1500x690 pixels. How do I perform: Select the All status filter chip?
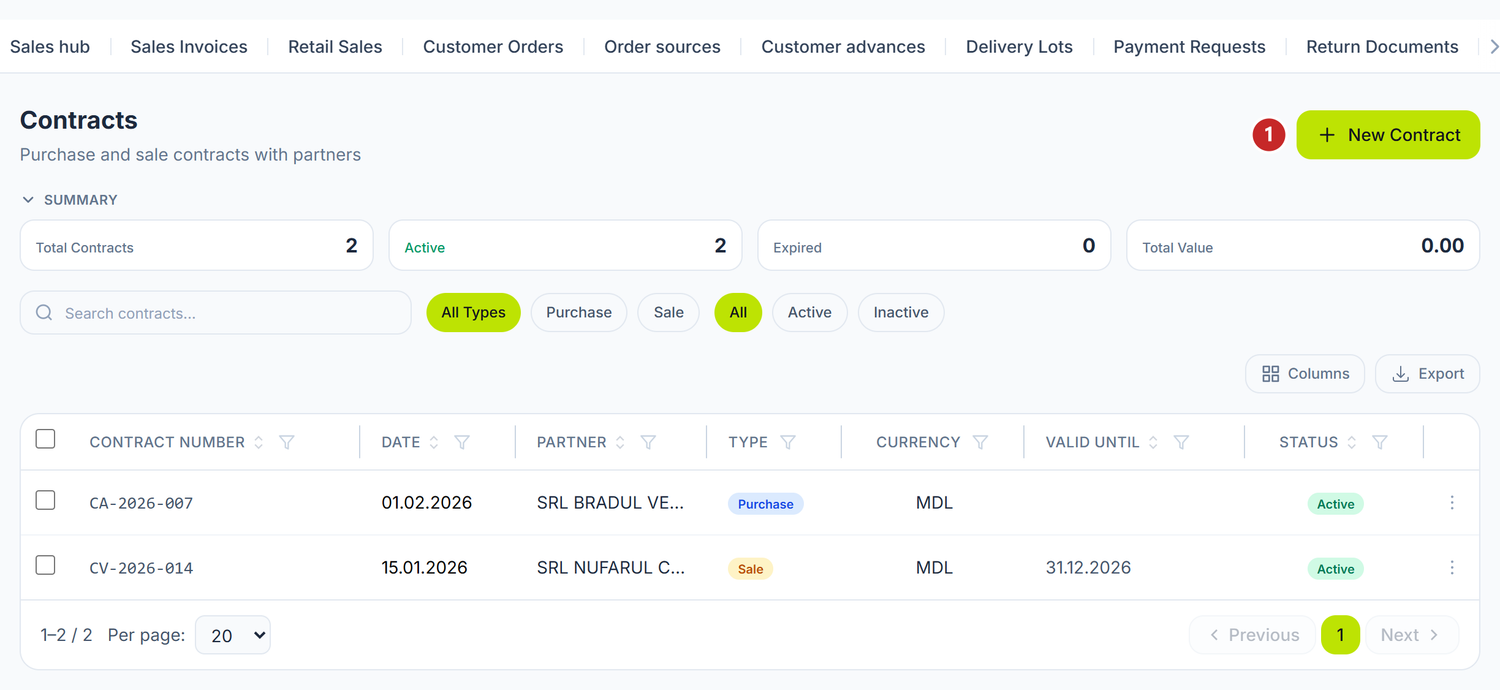738,313
